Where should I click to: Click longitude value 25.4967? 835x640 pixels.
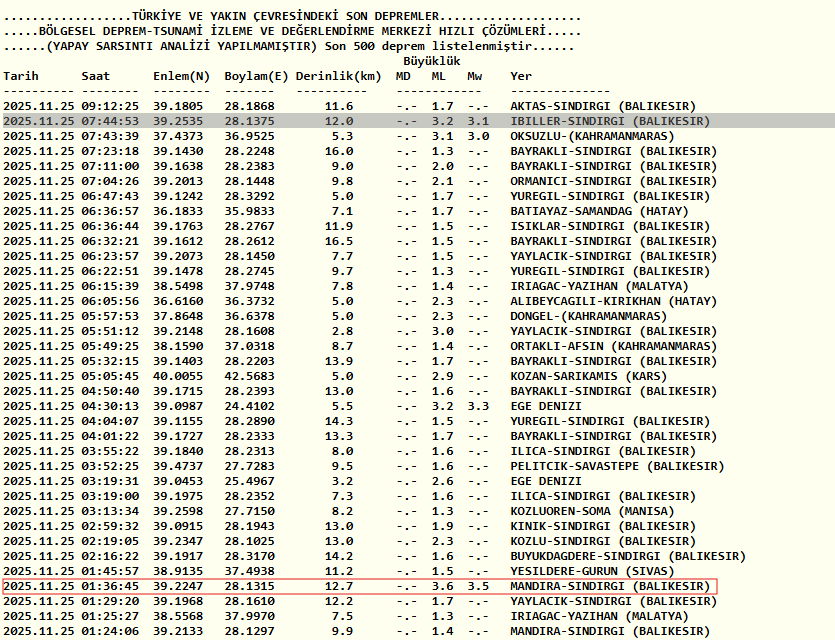pos(249,481)
